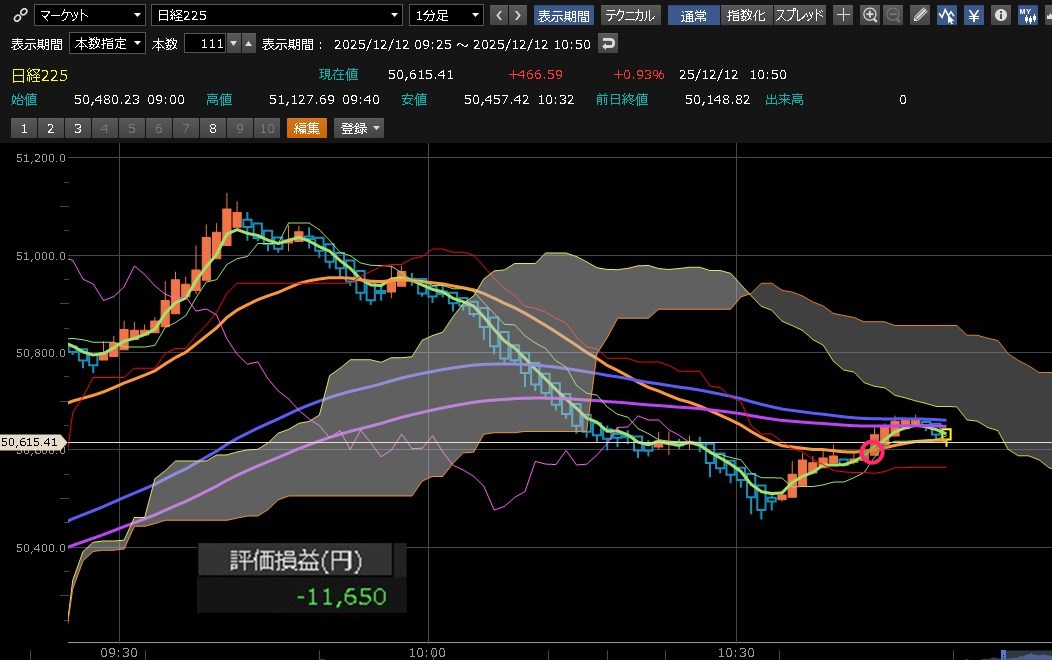1052x660 pixels.
Task: Open the MY chart settings icon
Action: (x=1027, y=15)
